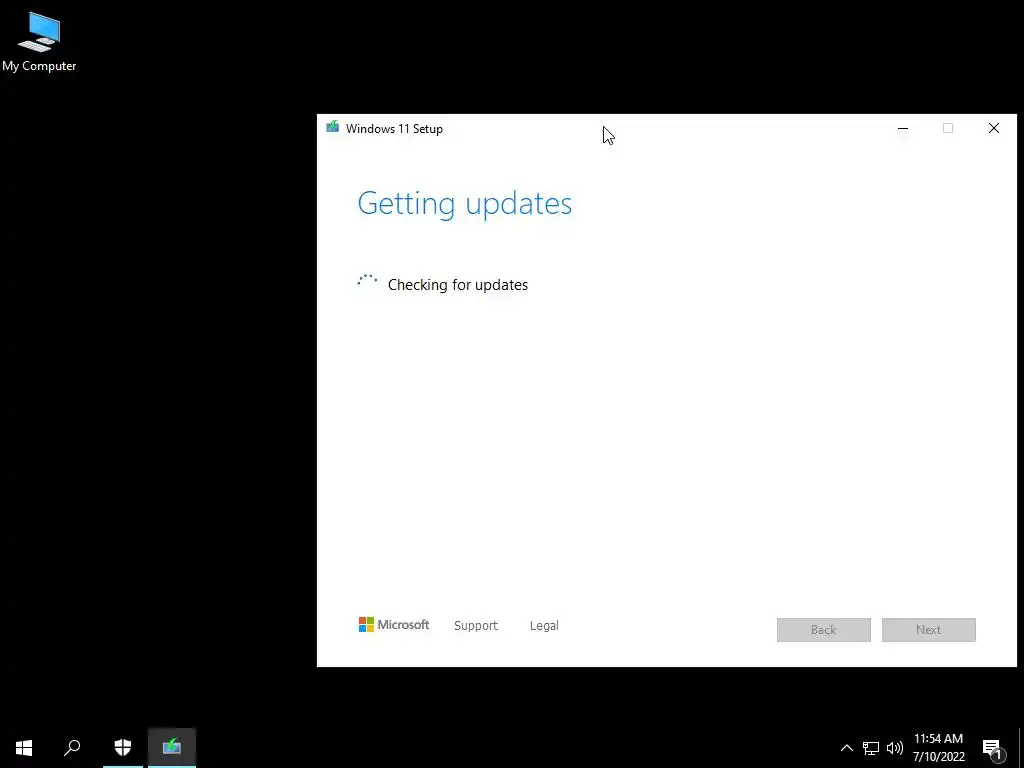
Task: Click the Next button
Action: pos(929,630)
